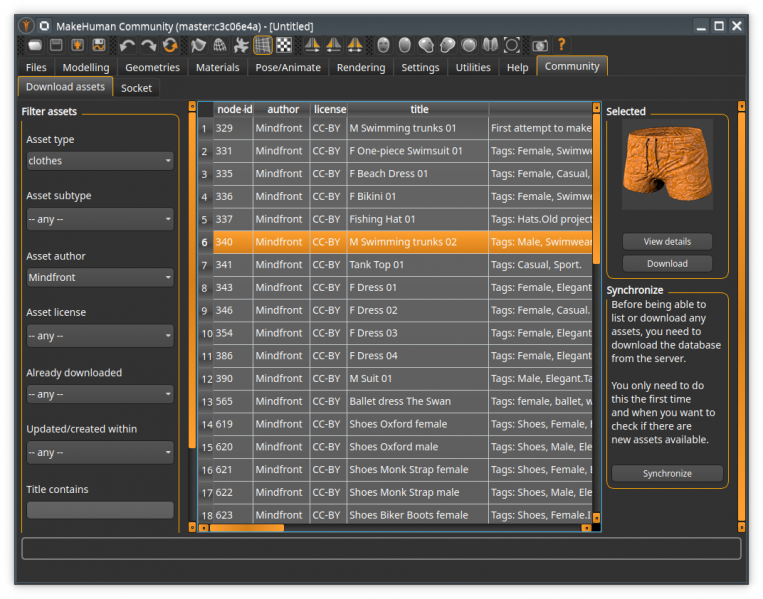Open the Socket sub-tab
The height and width of the screenshot is (599, 763).
pos(137,88)
